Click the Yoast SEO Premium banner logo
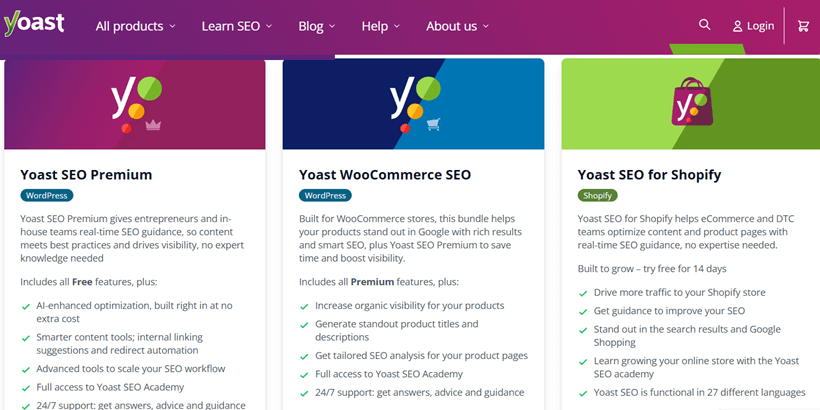Screen dimensions: 820x410 click(x=136, y=105)
